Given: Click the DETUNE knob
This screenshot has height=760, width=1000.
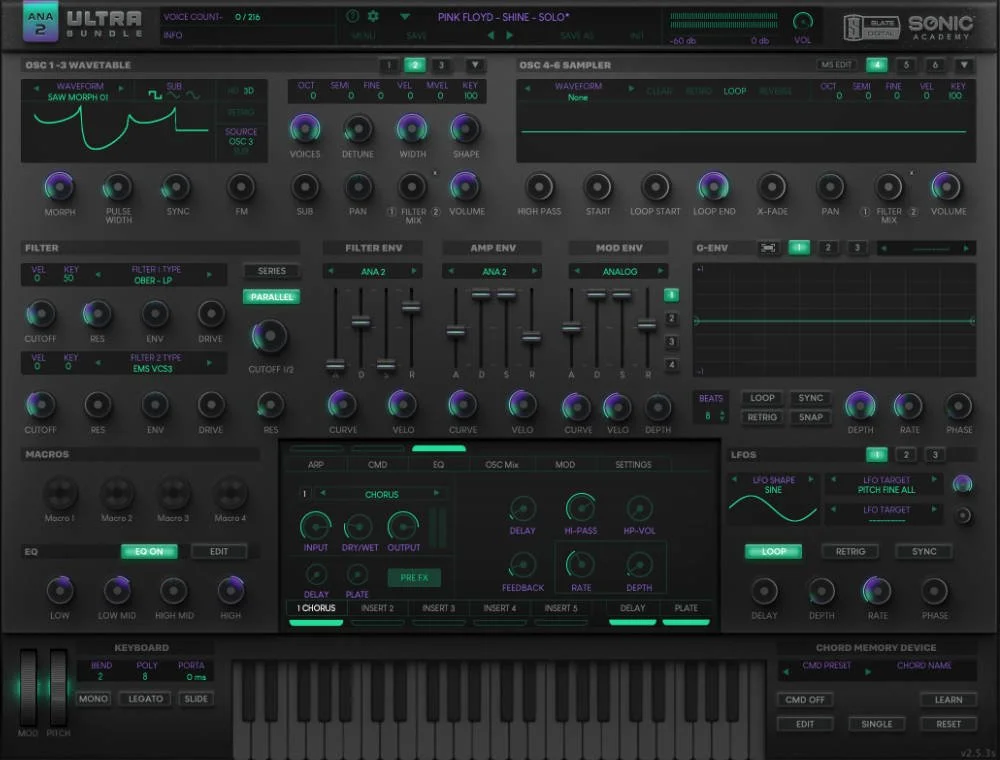Looking at the screenshot, I should tap(358, 129).
